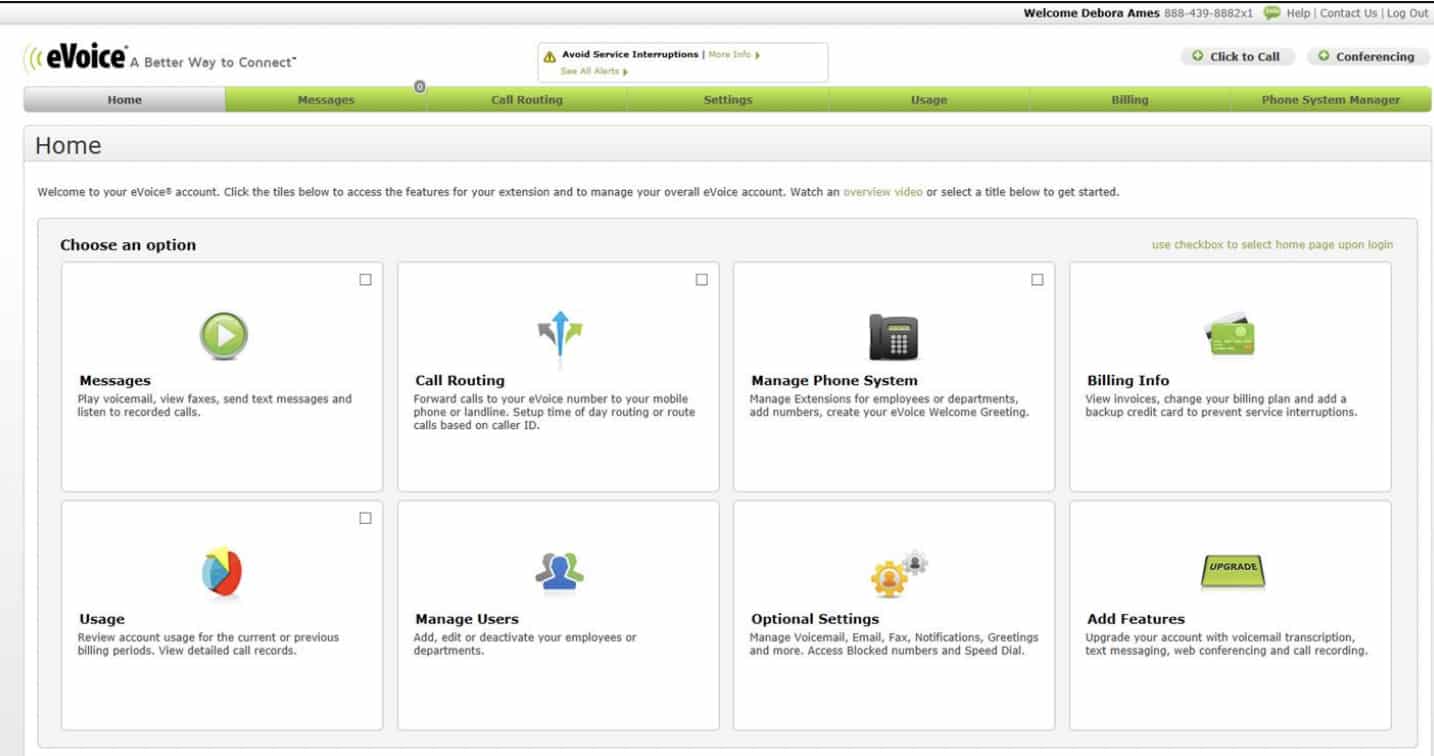The width and height of the screenshot is (1434, 756).
Task: Follow the More Info alert link
Action: (x=733, y=55)
